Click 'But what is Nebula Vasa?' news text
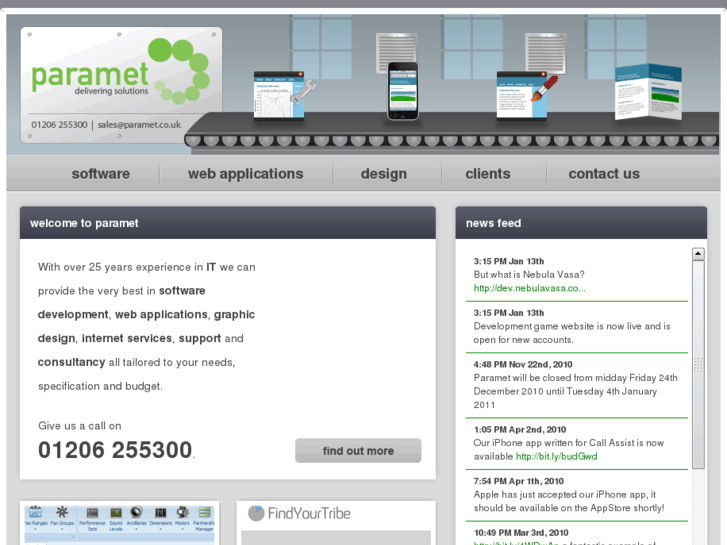The height and width of the screenshot is (545, 727). [529, 275]
